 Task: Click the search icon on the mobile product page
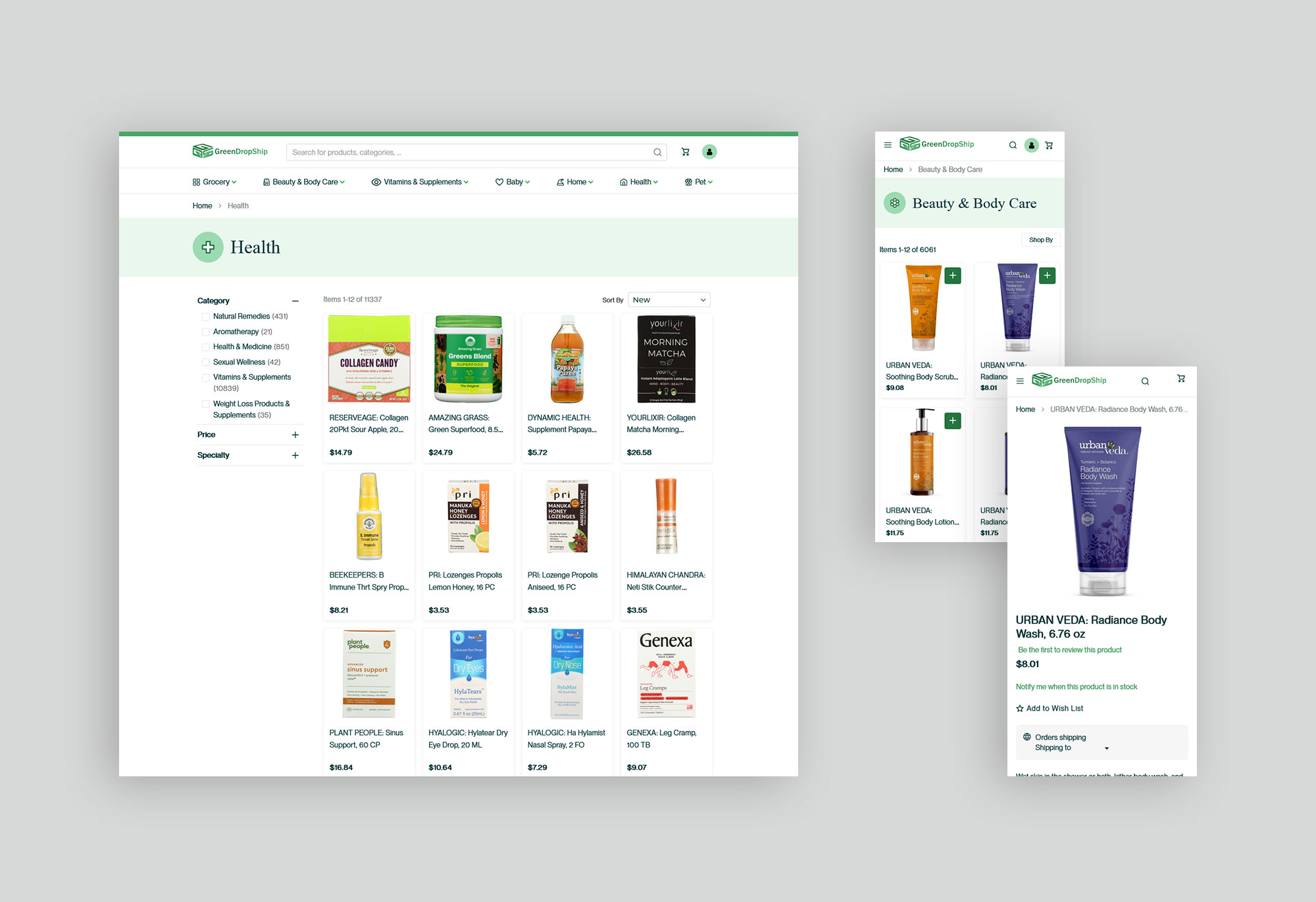(x=1145, y=380)
